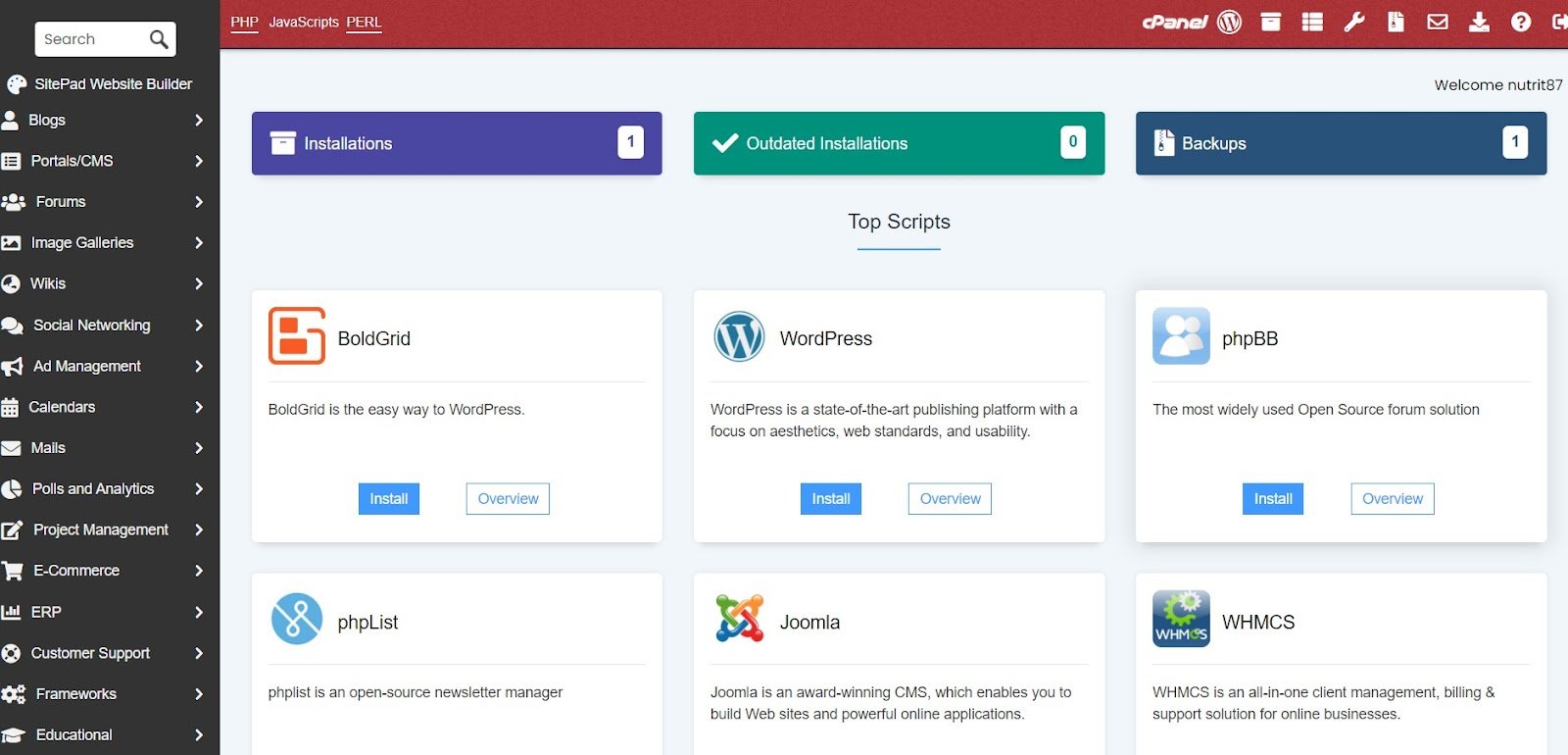Click the SitePad palette icon
The width and height of the screenshot is (1568, 755).
point(17,84)
